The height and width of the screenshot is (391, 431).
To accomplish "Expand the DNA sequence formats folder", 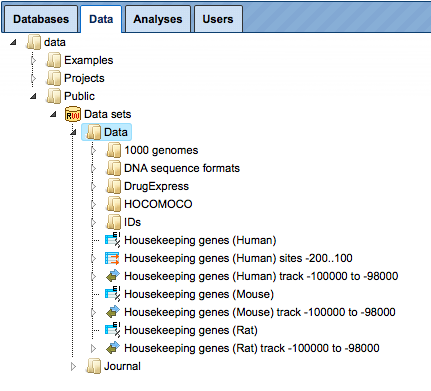I will click(x=94, y=168).
